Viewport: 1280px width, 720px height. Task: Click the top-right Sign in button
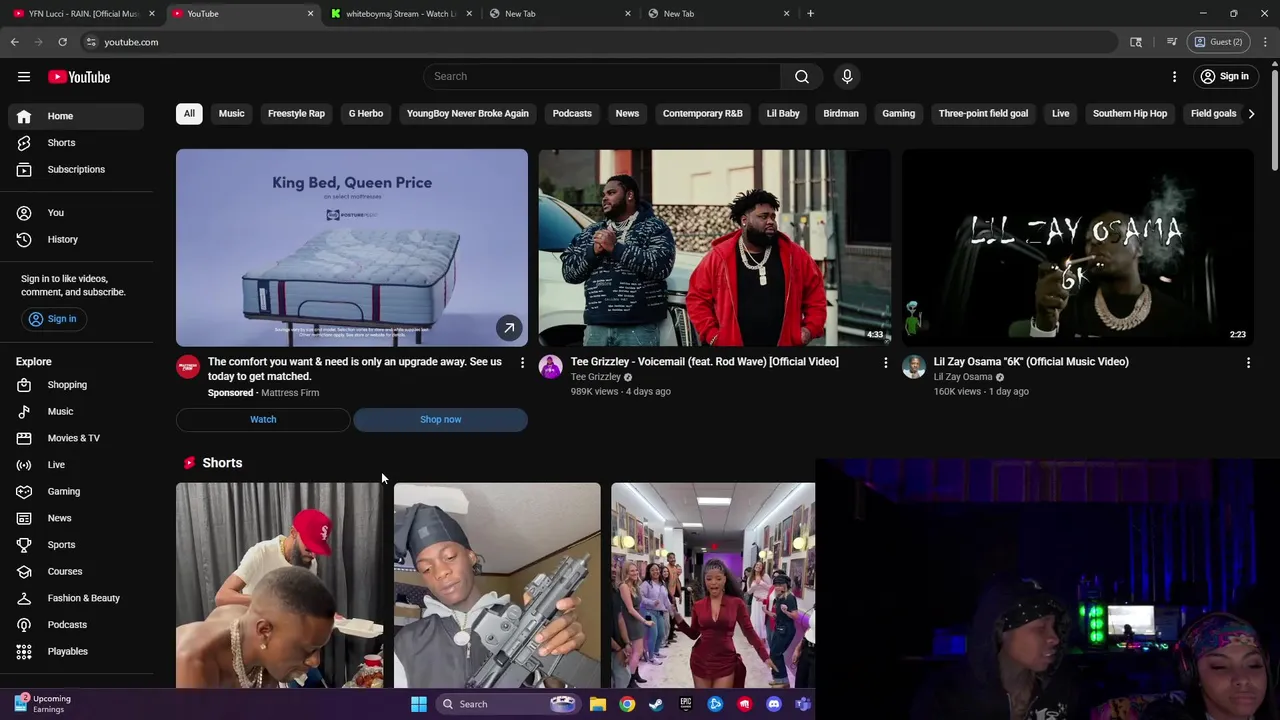[1224, 77]
